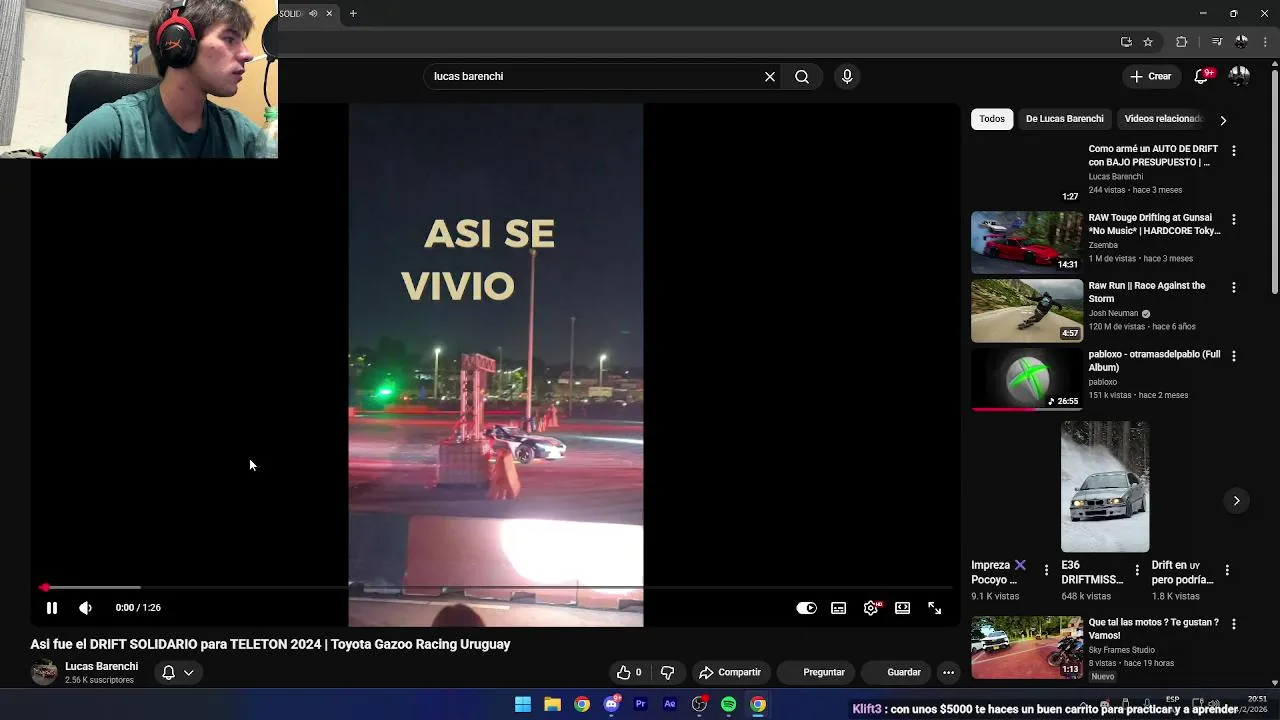This screenshot has width=1280, height=720.
Task: Toggle subtitles on the video player
Action: (839, 608)
